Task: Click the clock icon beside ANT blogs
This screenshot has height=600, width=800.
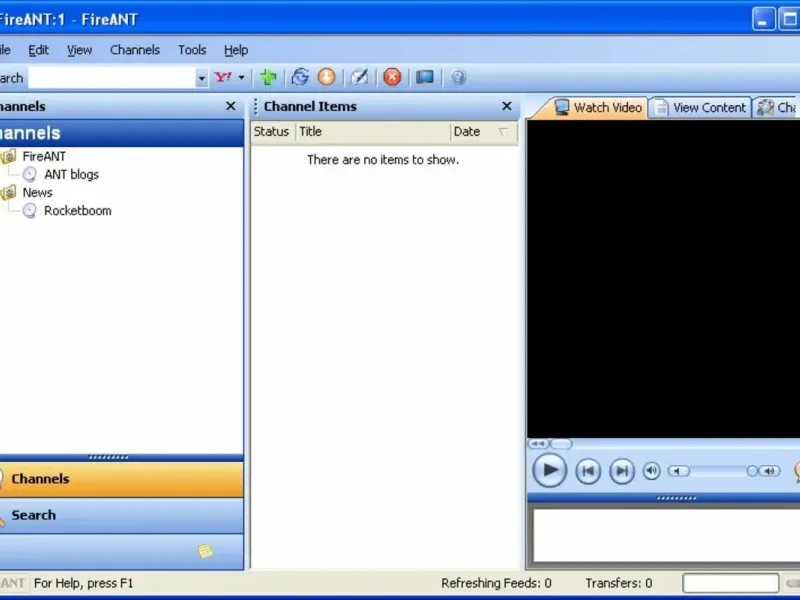Action: coord(30,174)
